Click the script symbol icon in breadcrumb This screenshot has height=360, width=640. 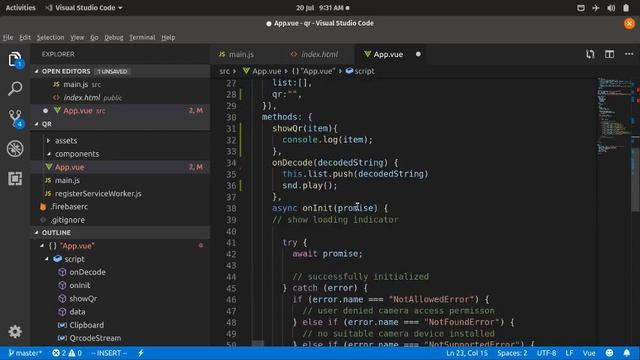point(349,71)
